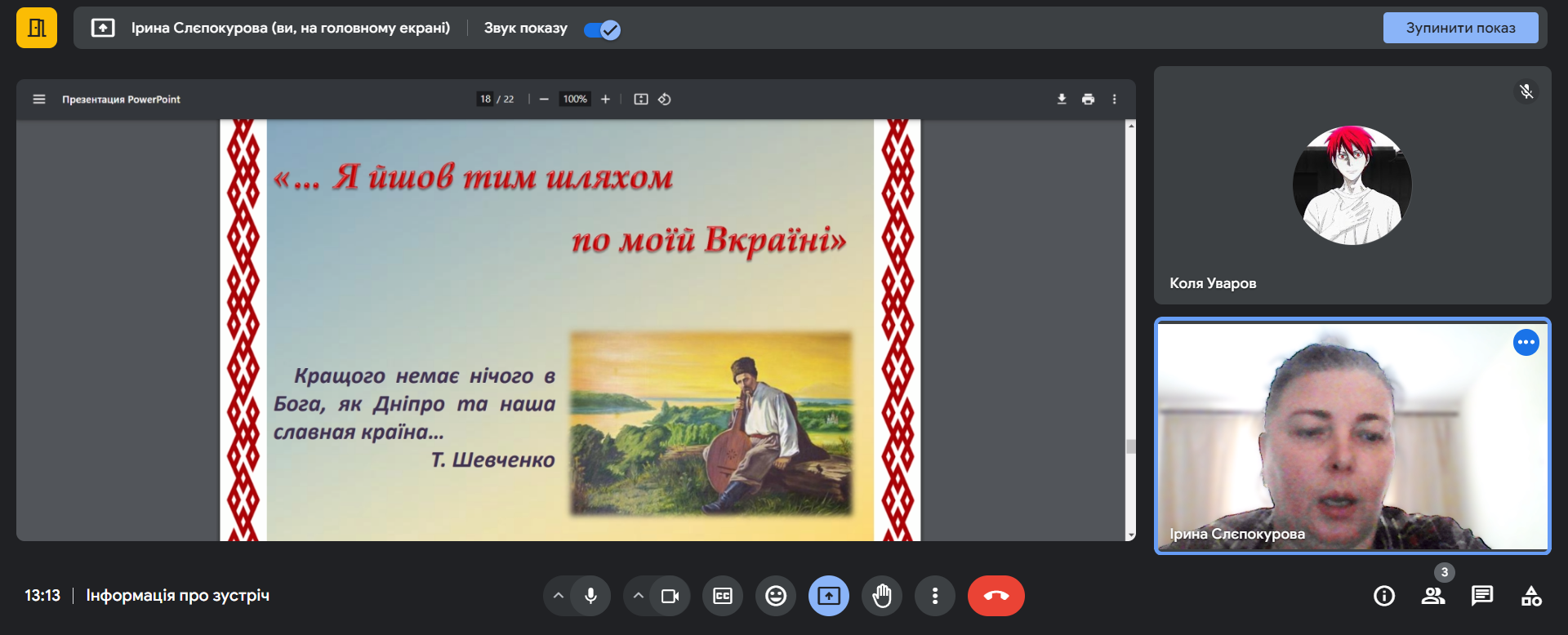The width and height of the screenshot is (1568, 635).
Task: Expand audio settings chevron
Action: 559,596
